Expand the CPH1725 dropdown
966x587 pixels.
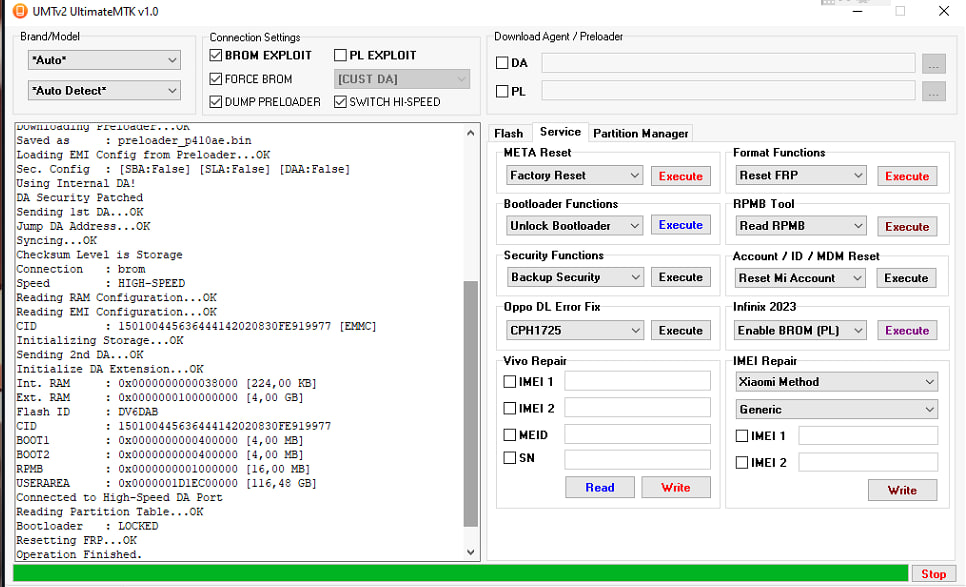574,330
